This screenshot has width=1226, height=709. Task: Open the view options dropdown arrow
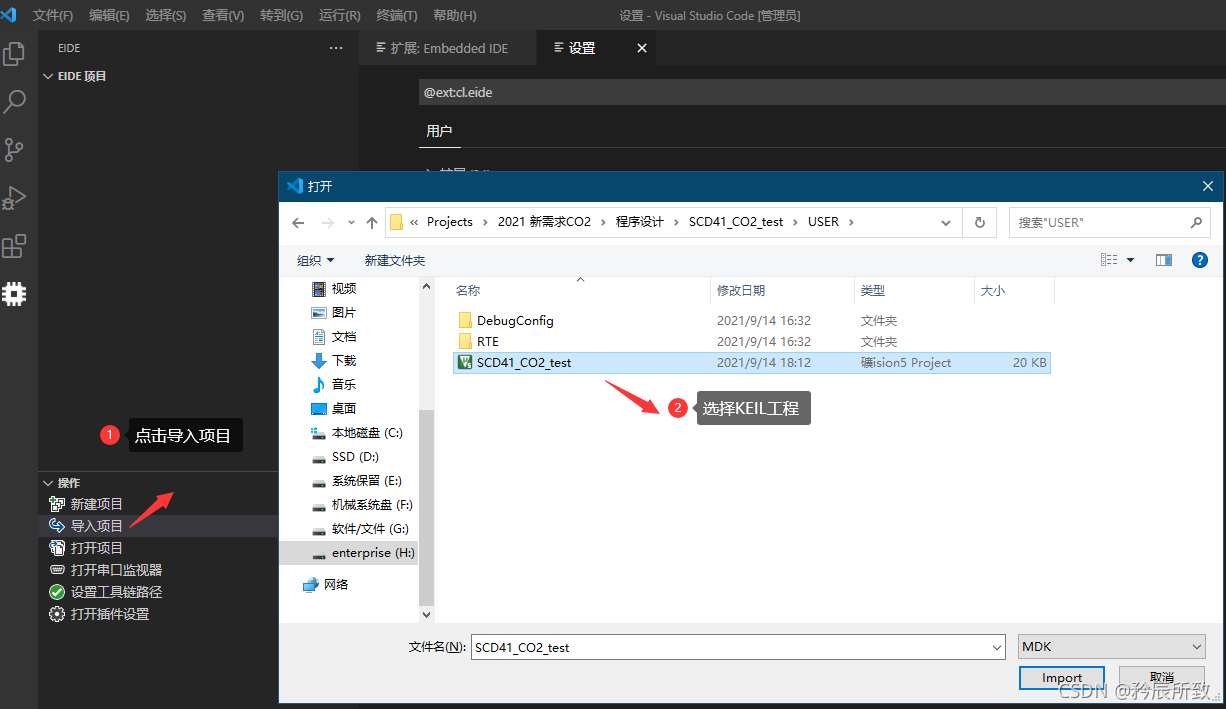1131,260
